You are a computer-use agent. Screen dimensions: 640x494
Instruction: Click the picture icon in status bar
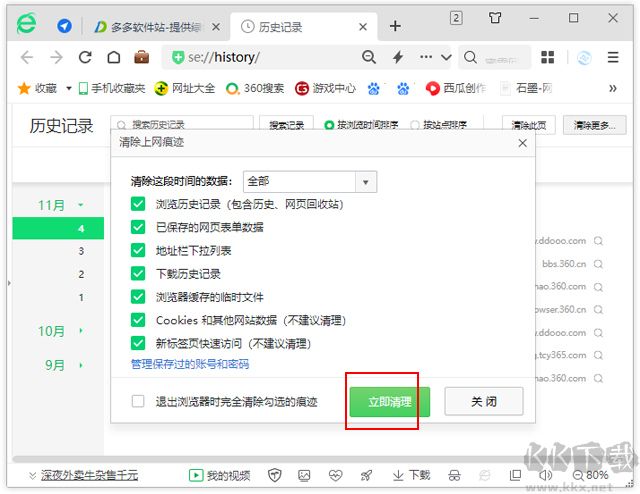coord(304,475)
